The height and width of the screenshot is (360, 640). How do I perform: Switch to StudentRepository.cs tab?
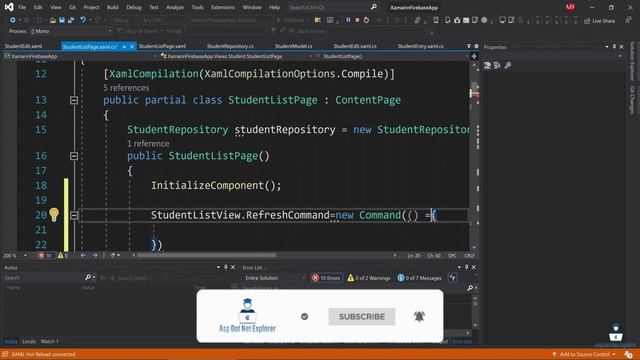point(230,46)
